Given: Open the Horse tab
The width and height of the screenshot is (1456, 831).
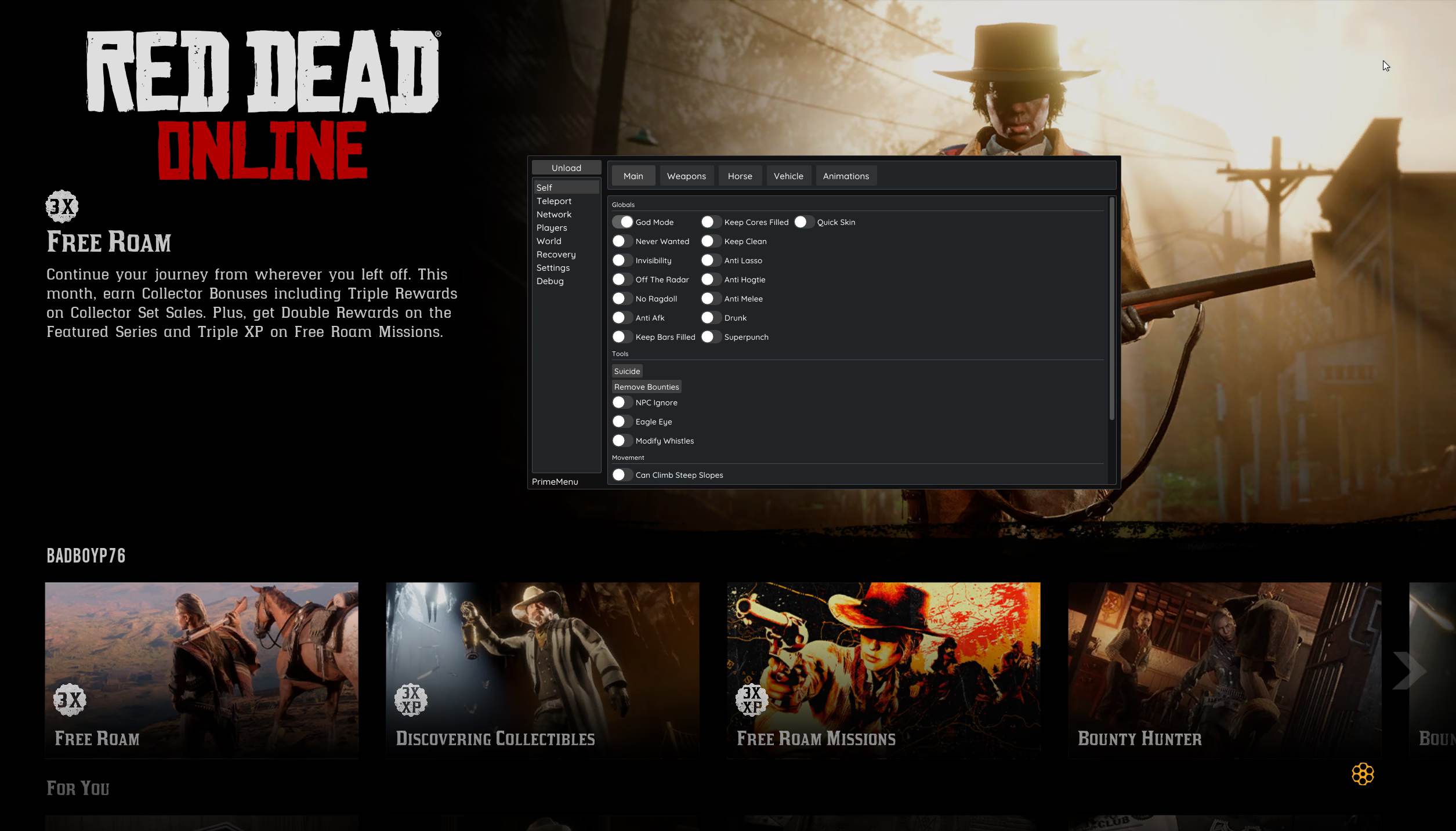Looking at the screenshot, I should (x=740, y=176).
